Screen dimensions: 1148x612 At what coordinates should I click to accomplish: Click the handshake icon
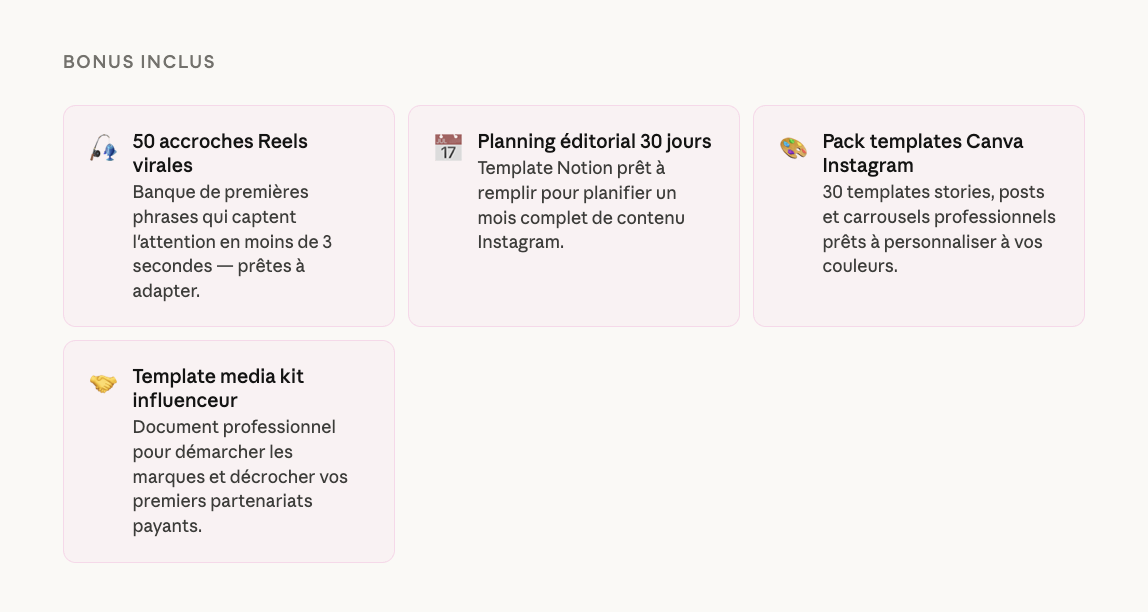(x=103, y=383)
